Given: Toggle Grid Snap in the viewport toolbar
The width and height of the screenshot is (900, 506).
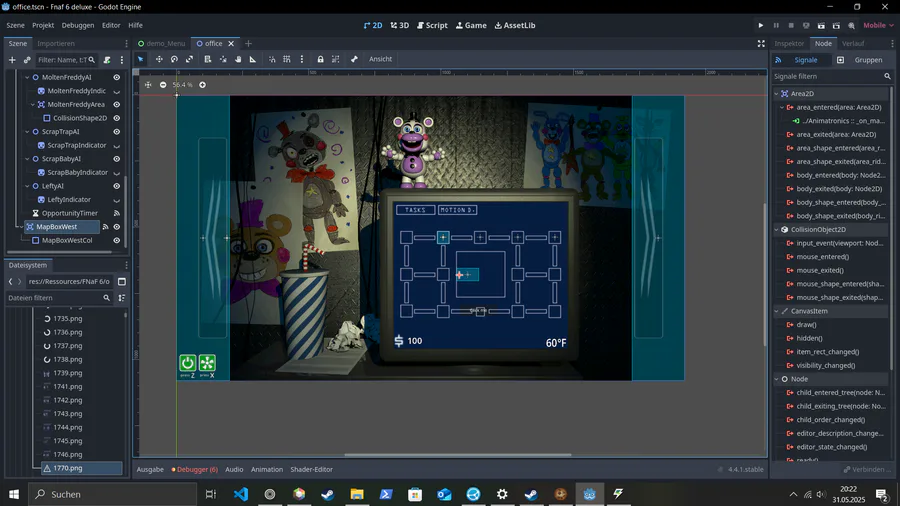Looking at the screenshot, I should 286,59.
